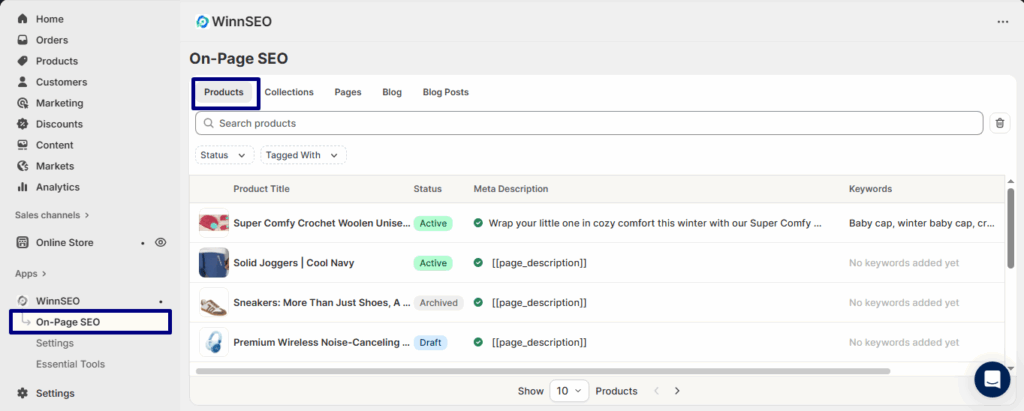Screen dimensions: 1024x411
Task: Click the Marketing target icon
Action: [23, 103]
